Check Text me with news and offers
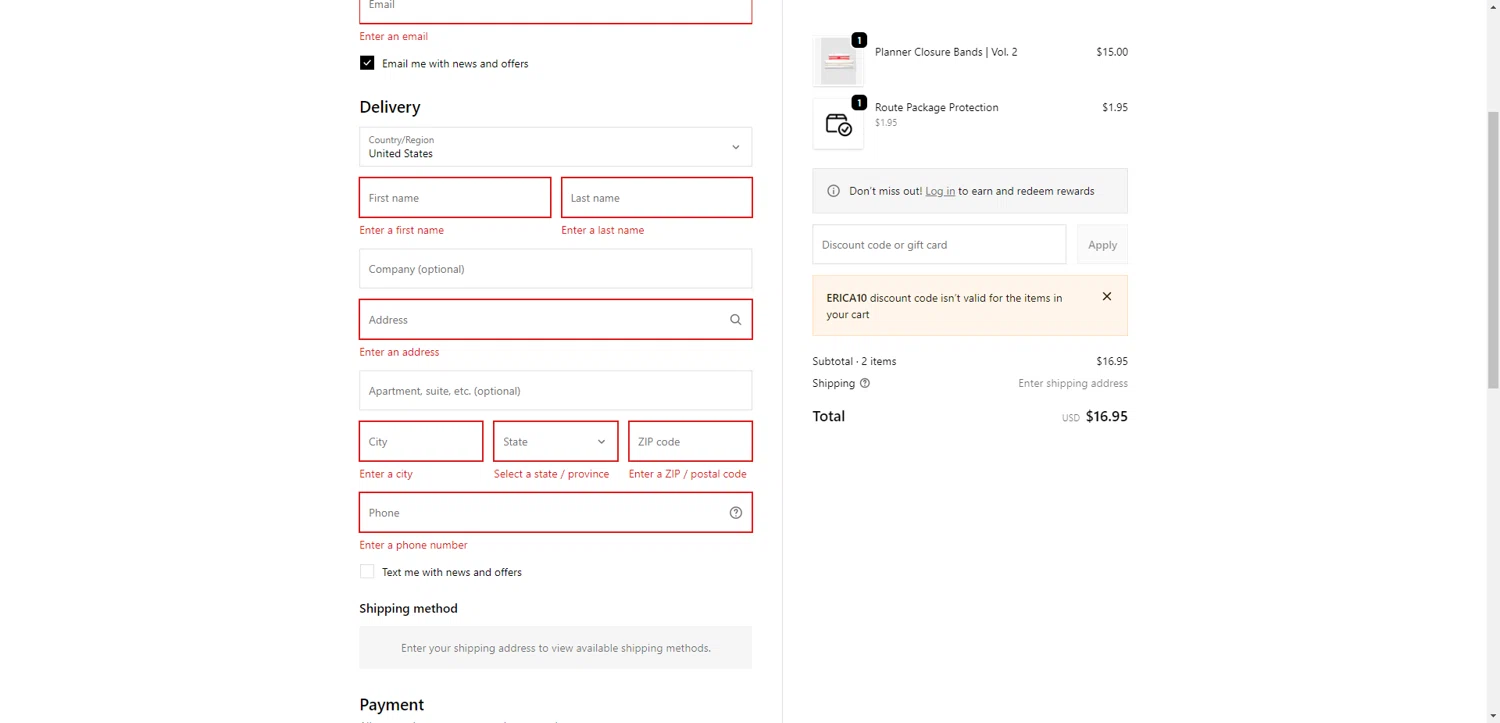The height and width of the screenshot is (723, 1500). (x=367, y=572)
